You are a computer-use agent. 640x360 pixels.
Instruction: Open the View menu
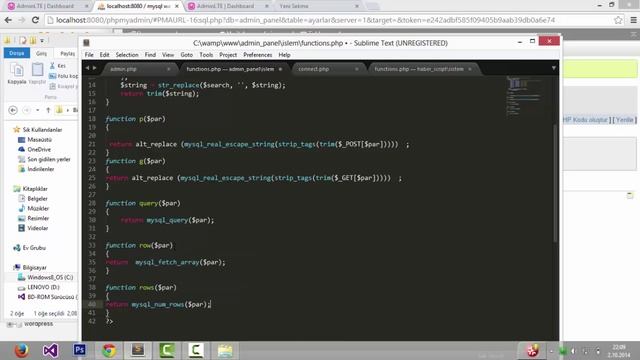168,55
